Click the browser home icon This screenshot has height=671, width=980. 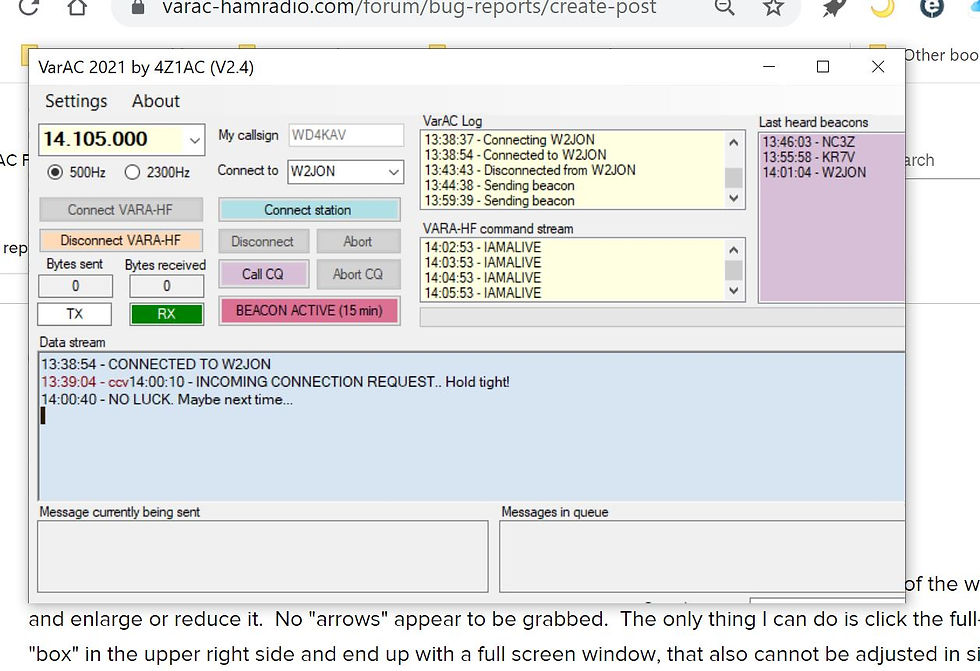78,7
